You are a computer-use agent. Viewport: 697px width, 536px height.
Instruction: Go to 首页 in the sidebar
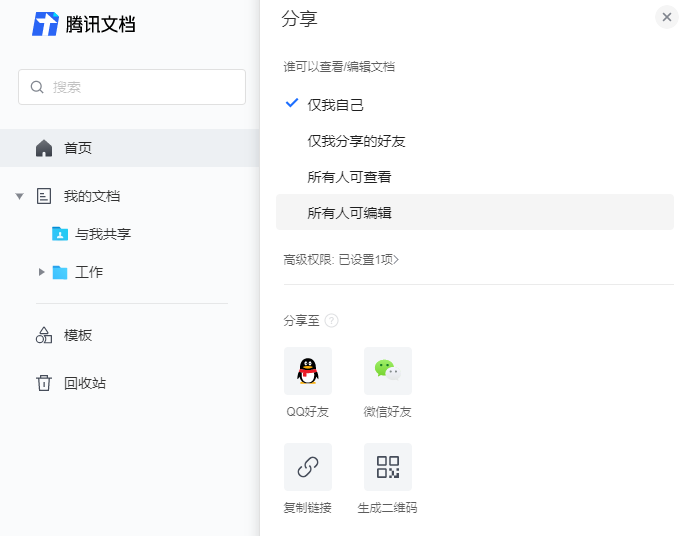coord(78,148)
